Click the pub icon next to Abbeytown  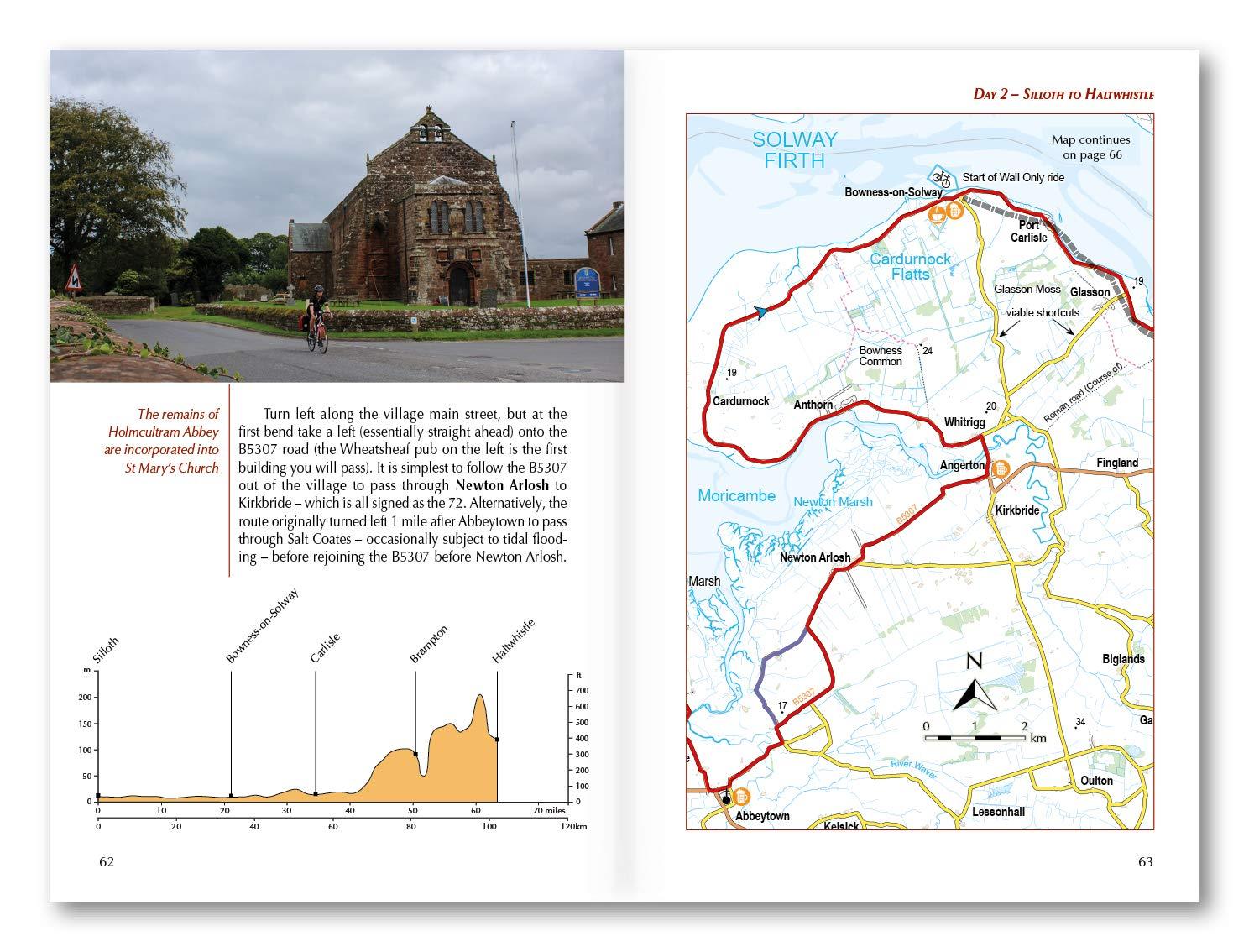pos(742,797)
